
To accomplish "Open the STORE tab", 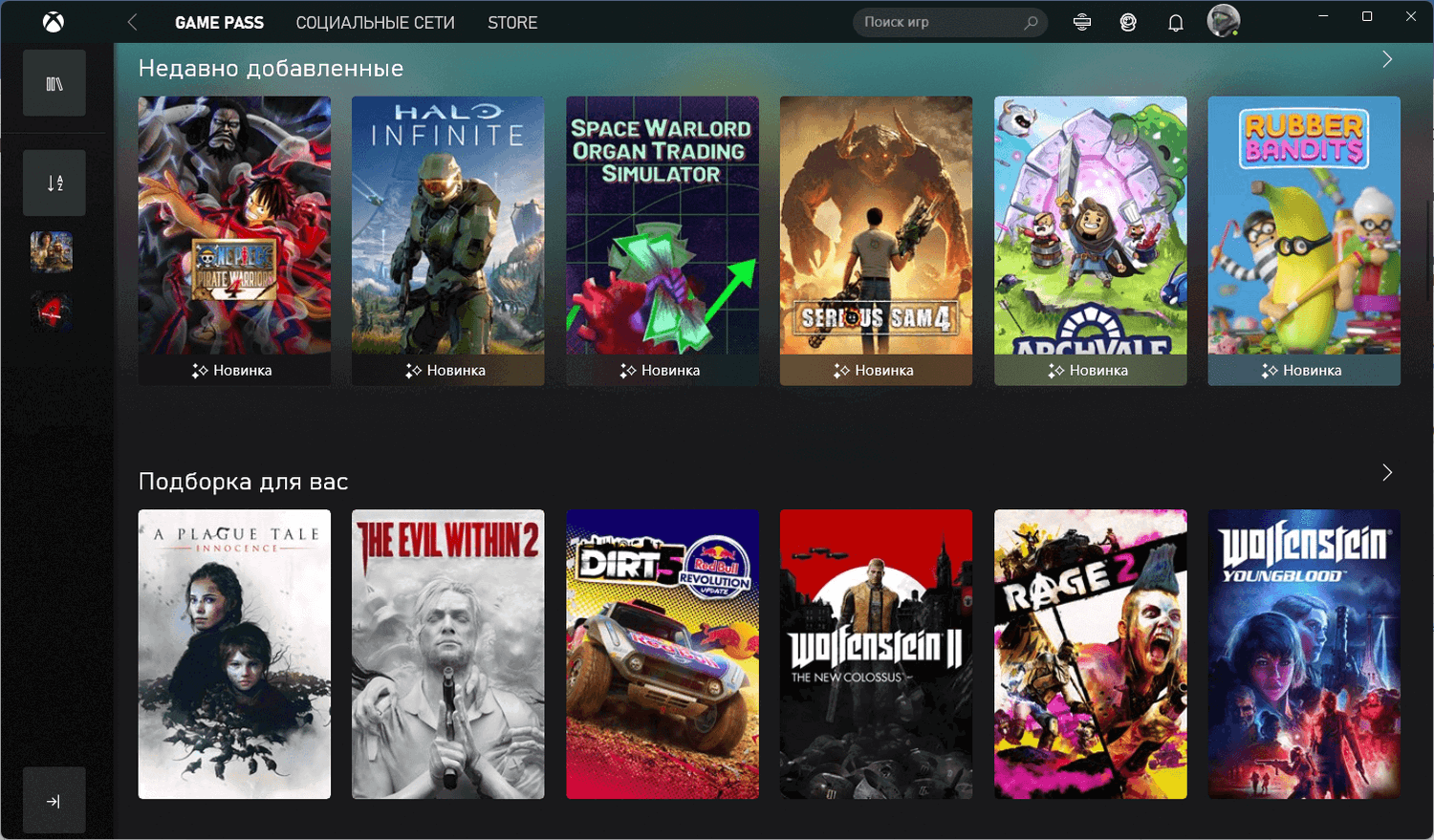I will [x=512, y=22].
